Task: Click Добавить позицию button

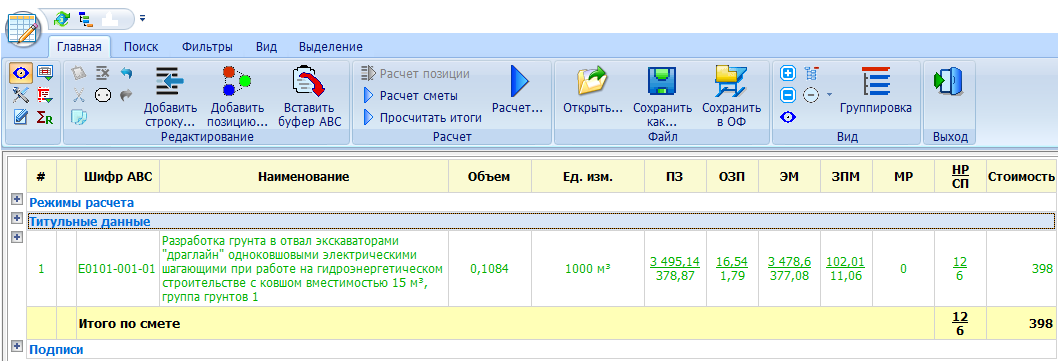Action: 238,97
